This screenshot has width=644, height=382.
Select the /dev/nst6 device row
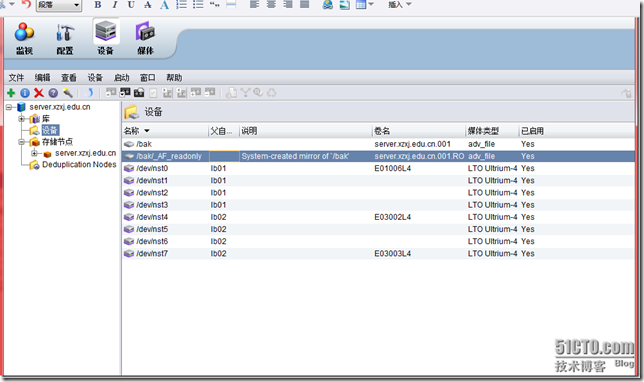[378, 242]
